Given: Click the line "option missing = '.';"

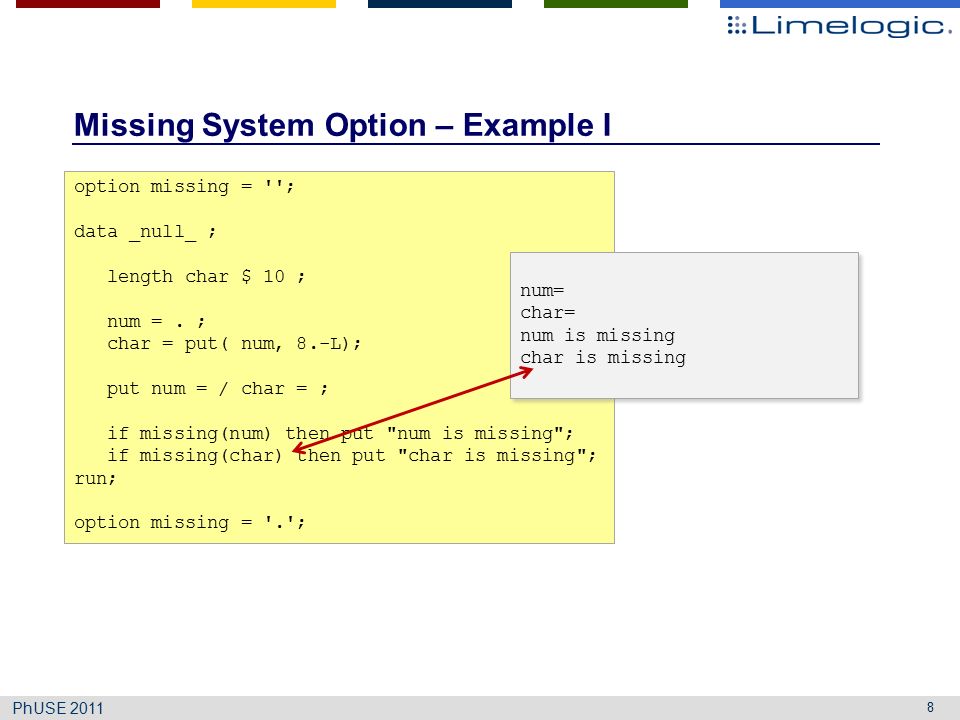Looking at the screenshot, I should tap(190, 522).
